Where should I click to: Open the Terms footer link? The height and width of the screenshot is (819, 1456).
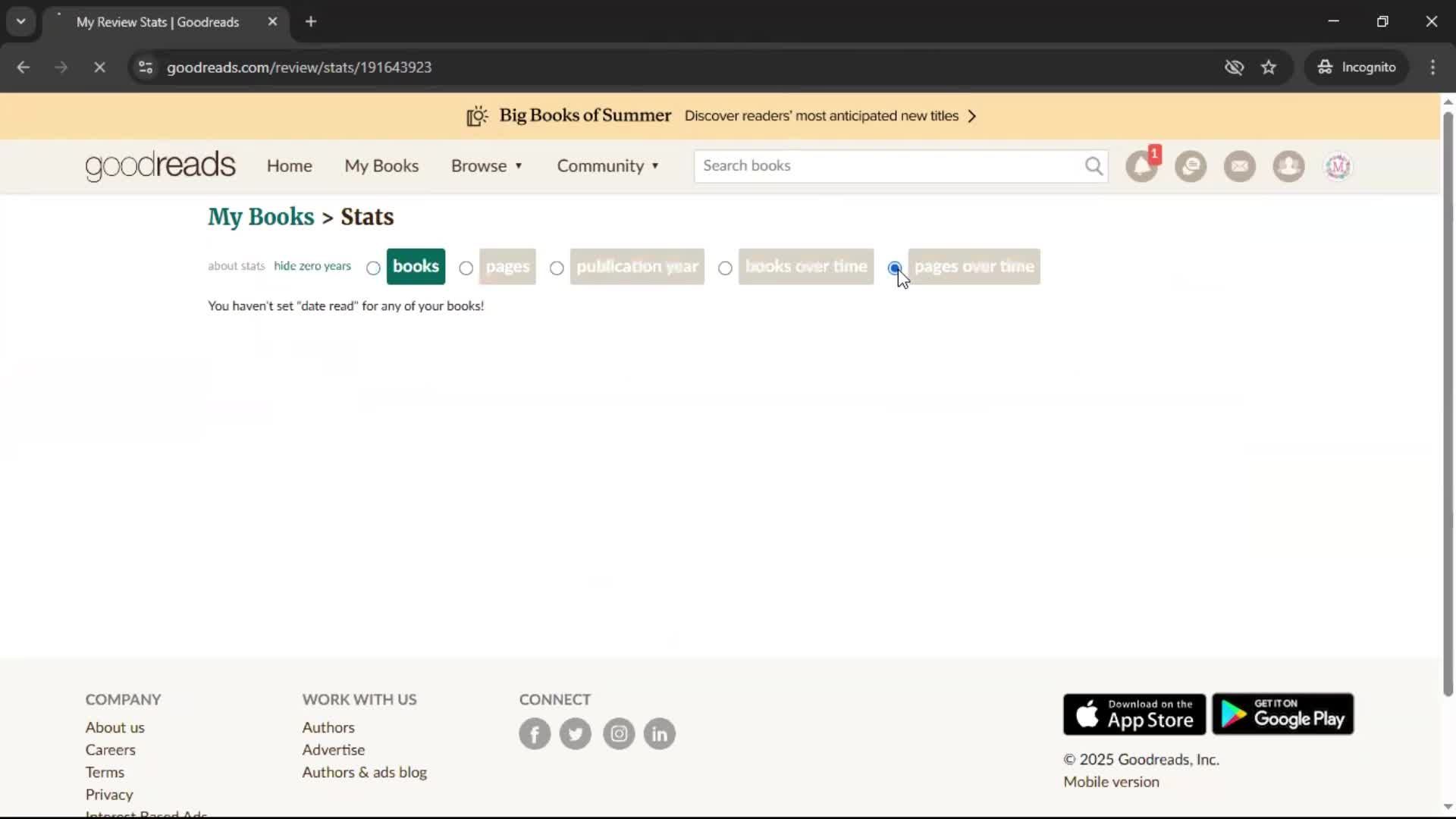point(105,772)
